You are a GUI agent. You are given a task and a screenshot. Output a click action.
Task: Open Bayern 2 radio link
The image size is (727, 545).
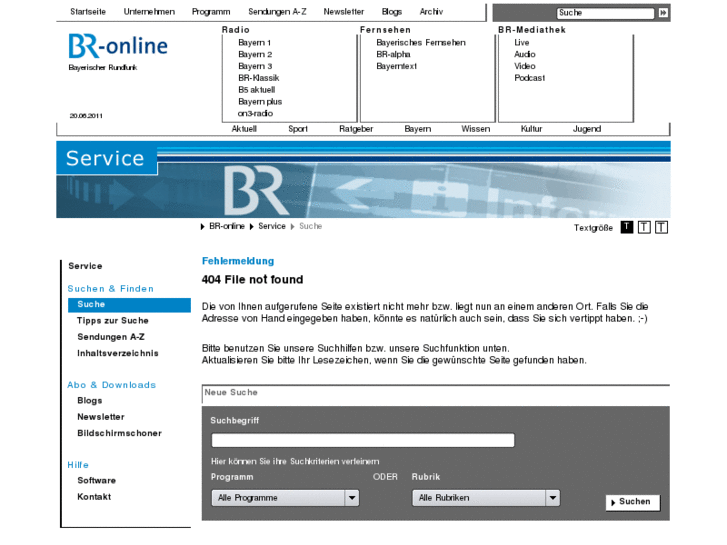pyautogui.click(x=255, y=54)
